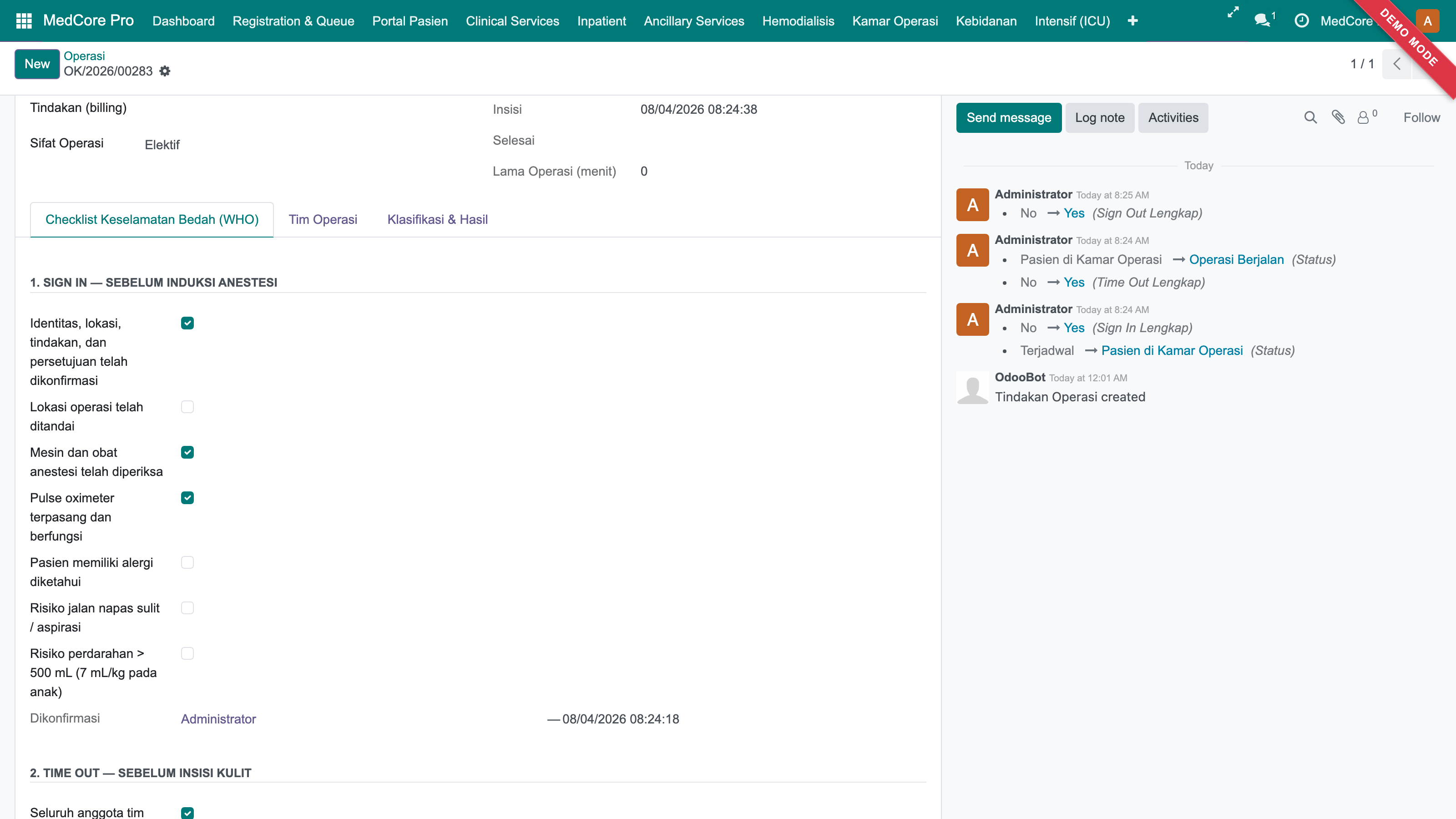Toggle fullscreen with the expand arrows icon

tap(1234, 12)
